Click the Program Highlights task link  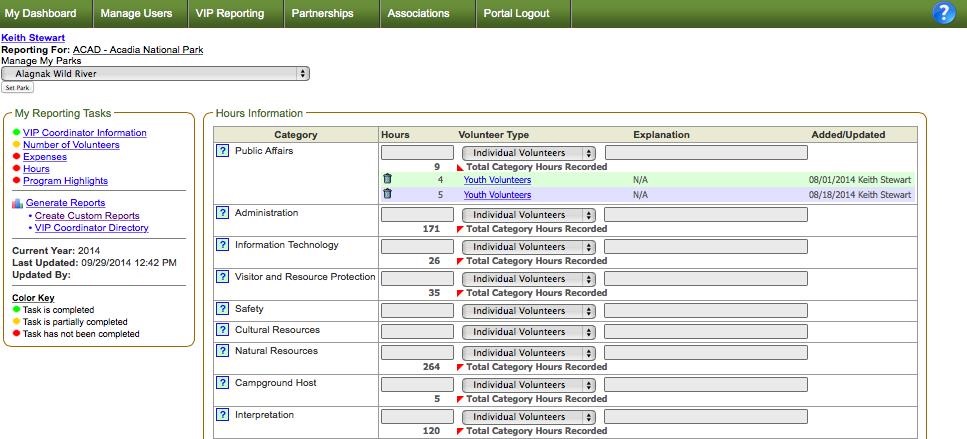[65, 181]
